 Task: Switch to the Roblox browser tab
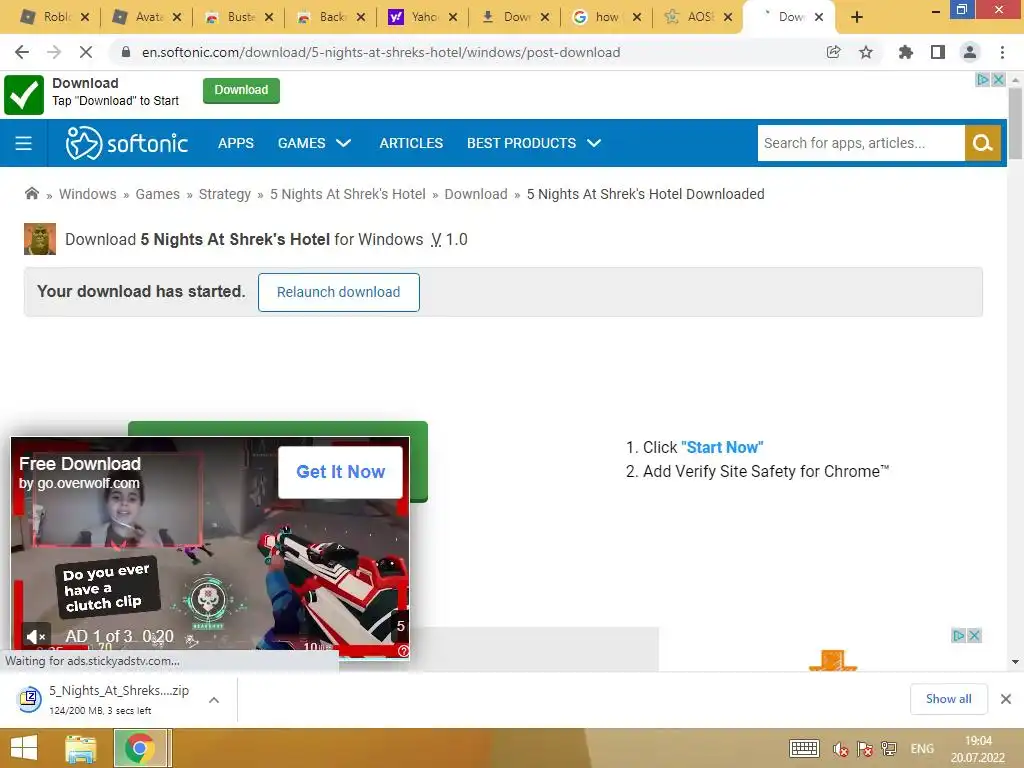[55, 17]
